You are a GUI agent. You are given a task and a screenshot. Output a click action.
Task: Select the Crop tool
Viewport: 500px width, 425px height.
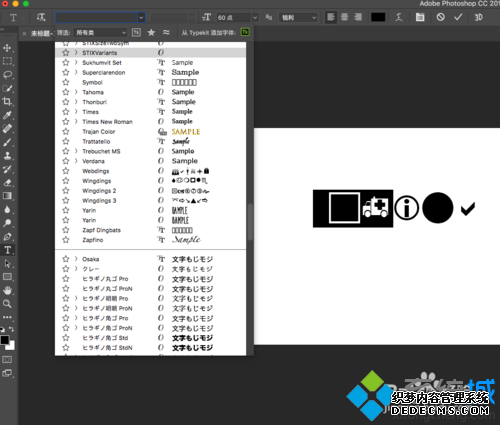tap(7, 102)
